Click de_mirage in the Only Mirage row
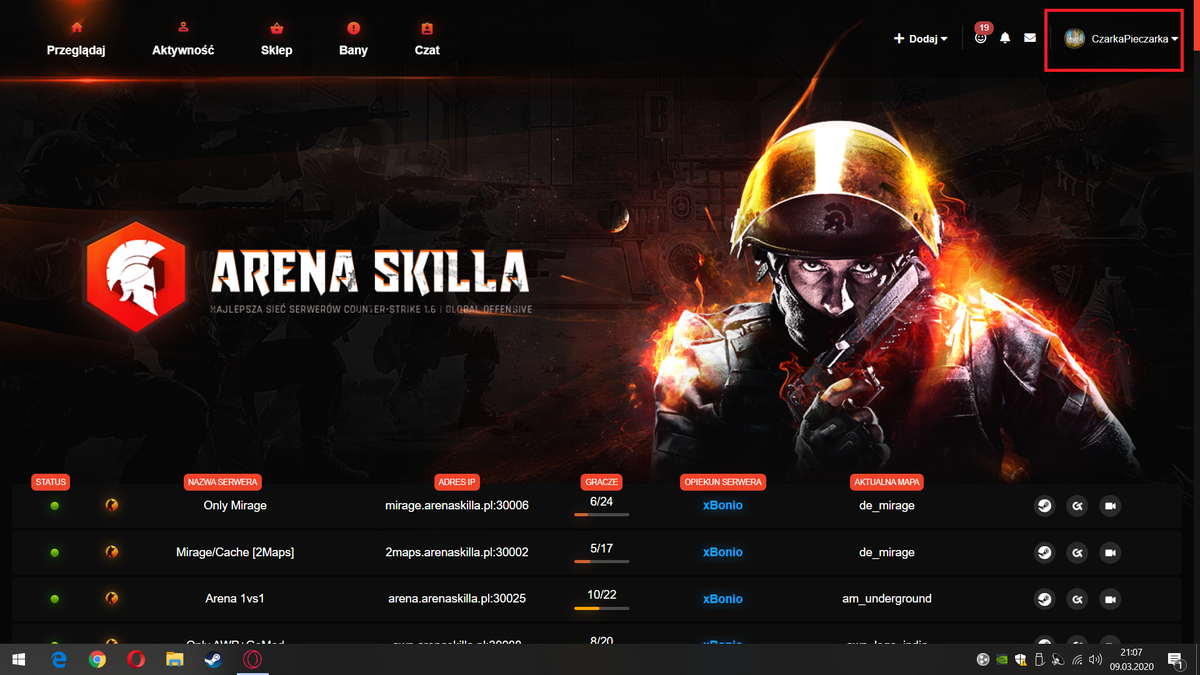 (x=887, y=506)
